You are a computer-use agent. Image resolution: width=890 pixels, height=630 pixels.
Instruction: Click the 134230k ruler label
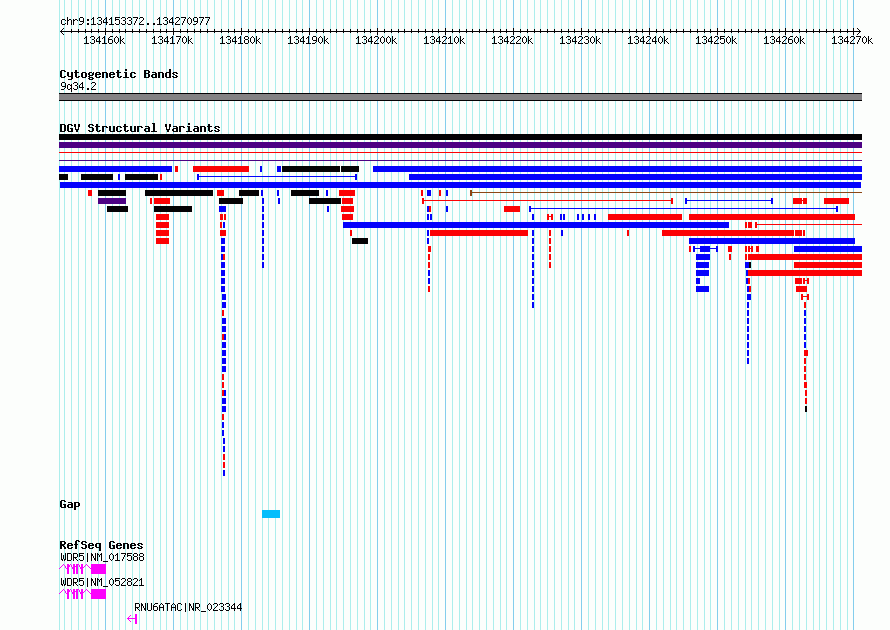click(580, 41)
